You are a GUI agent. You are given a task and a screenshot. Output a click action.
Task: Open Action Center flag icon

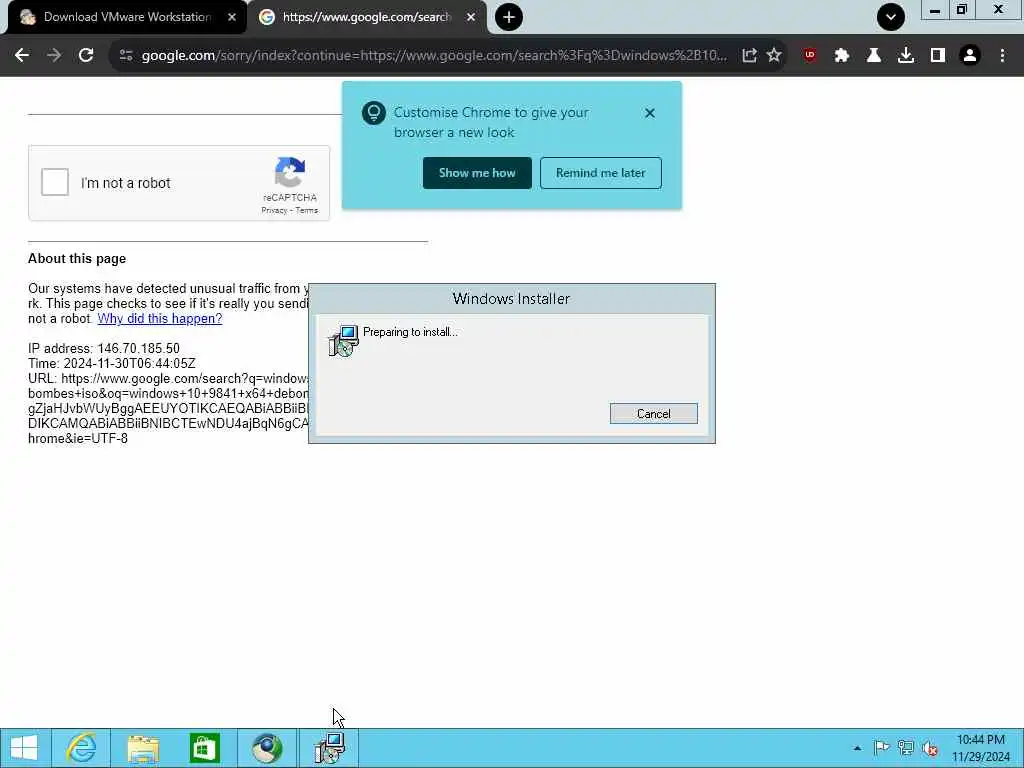pos(882,748)
